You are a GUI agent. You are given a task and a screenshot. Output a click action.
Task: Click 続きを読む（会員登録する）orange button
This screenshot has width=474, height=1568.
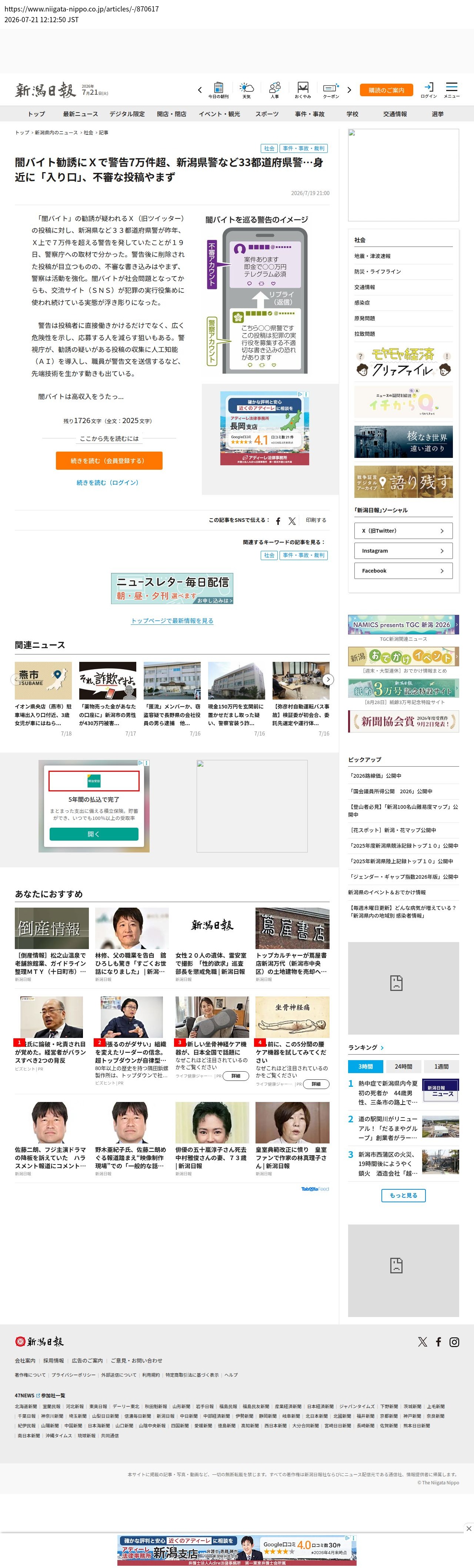click(109, 460)
